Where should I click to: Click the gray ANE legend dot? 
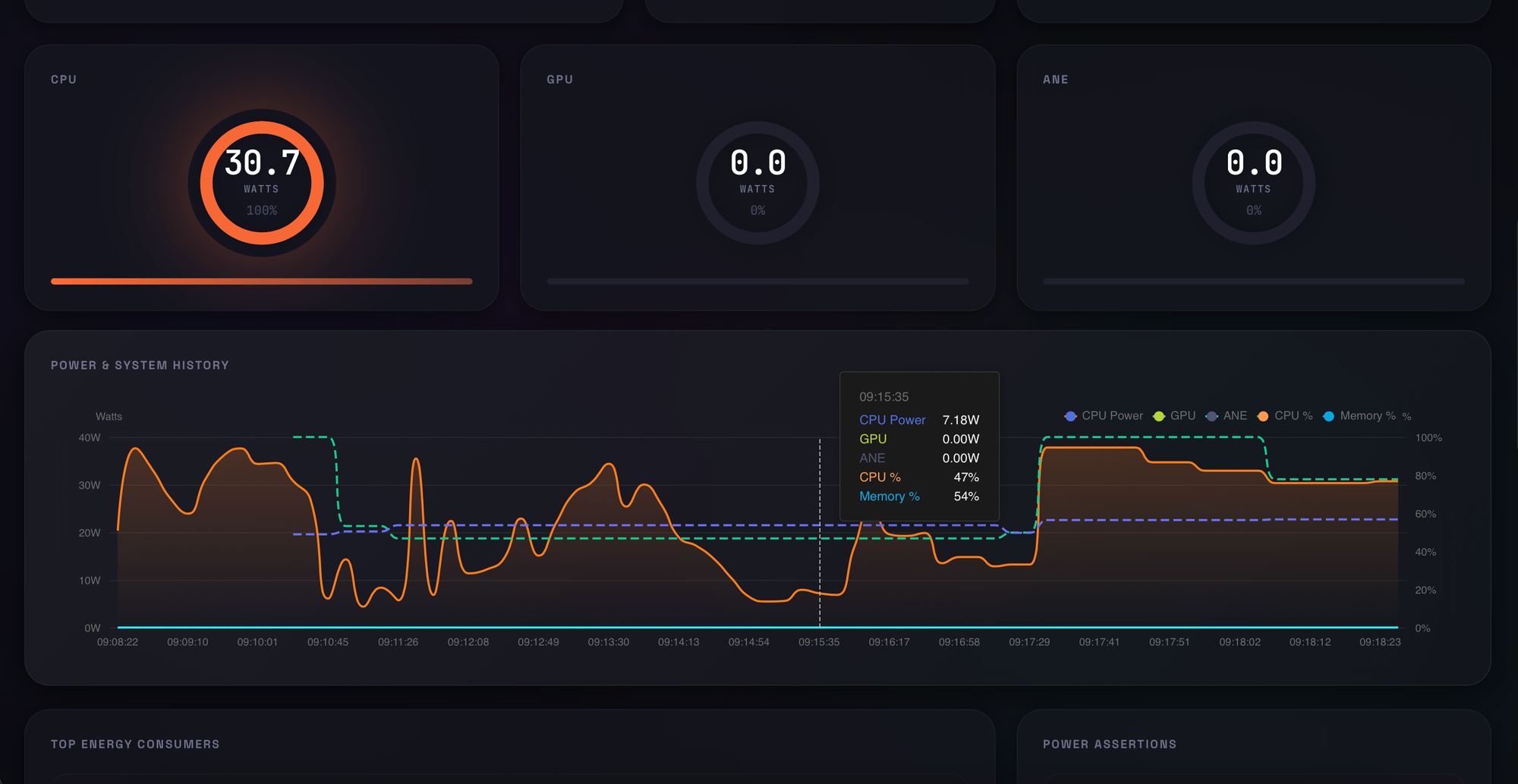click(1212, 416)
